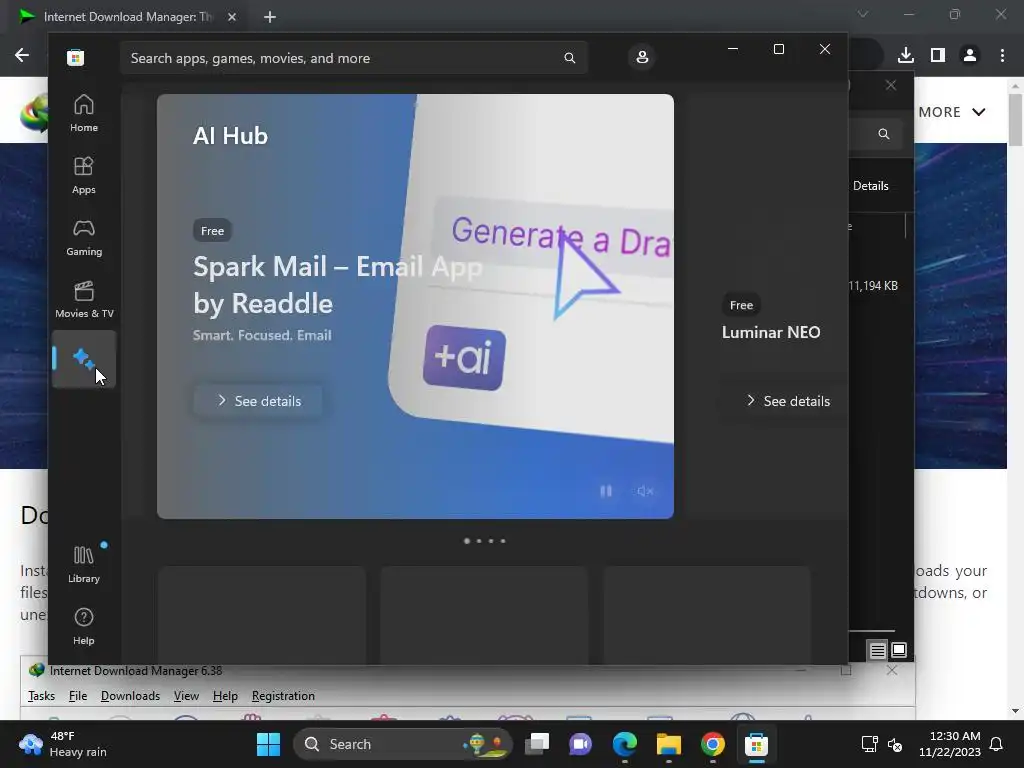Open View menu in IDM window
The height and width of the screenshot is (768, 1024).
186,696
